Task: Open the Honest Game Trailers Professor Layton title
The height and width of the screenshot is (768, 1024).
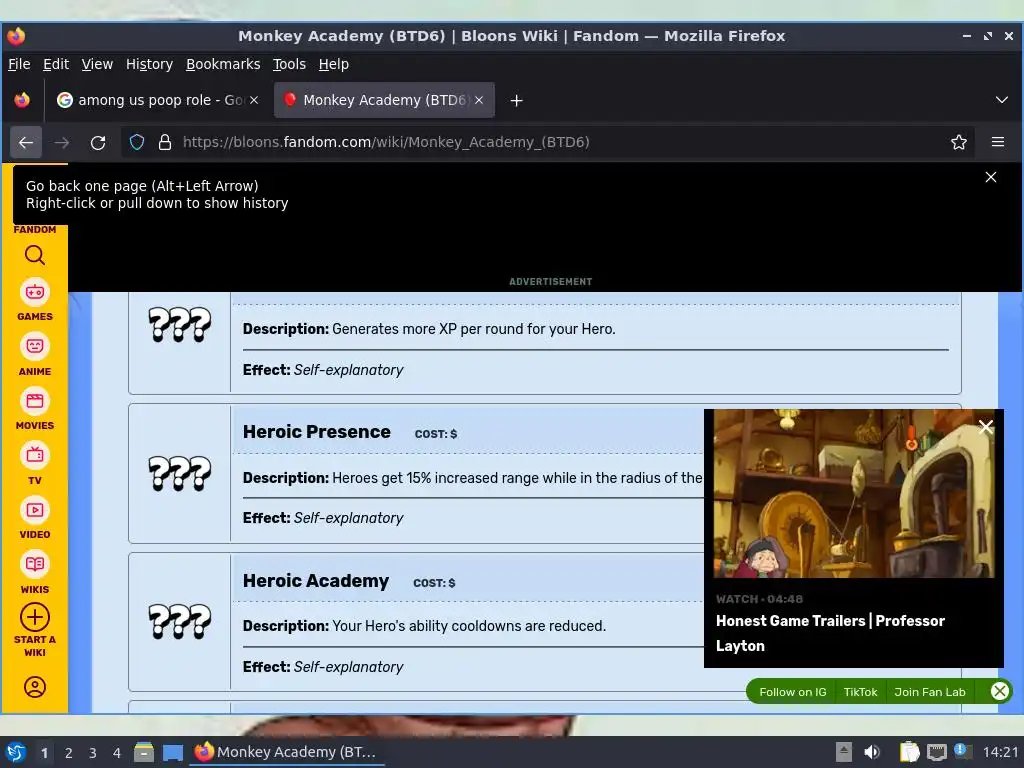Action: 830,633
